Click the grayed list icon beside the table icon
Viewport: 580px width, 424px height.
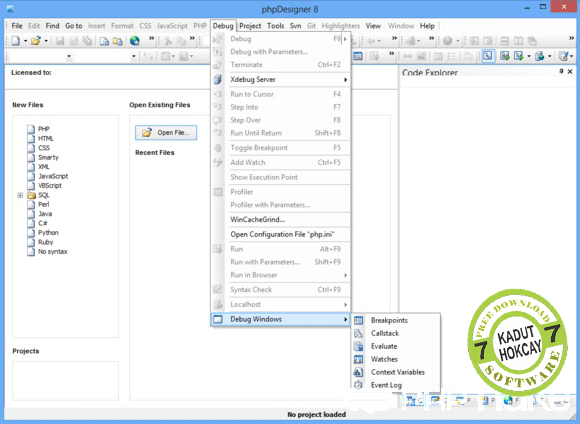pos(452,56)
